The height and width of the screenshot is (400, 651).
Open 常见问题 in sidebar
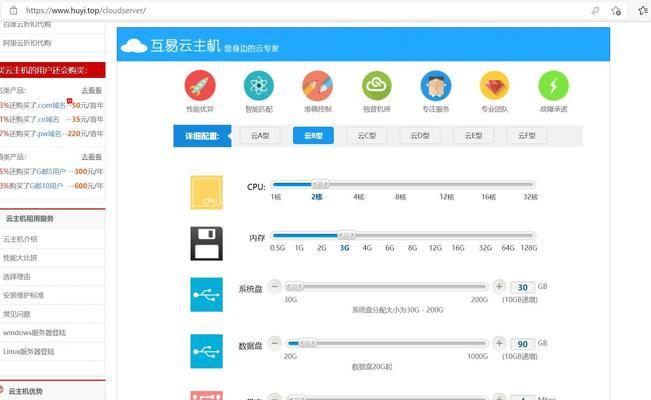tap(17, 314)
